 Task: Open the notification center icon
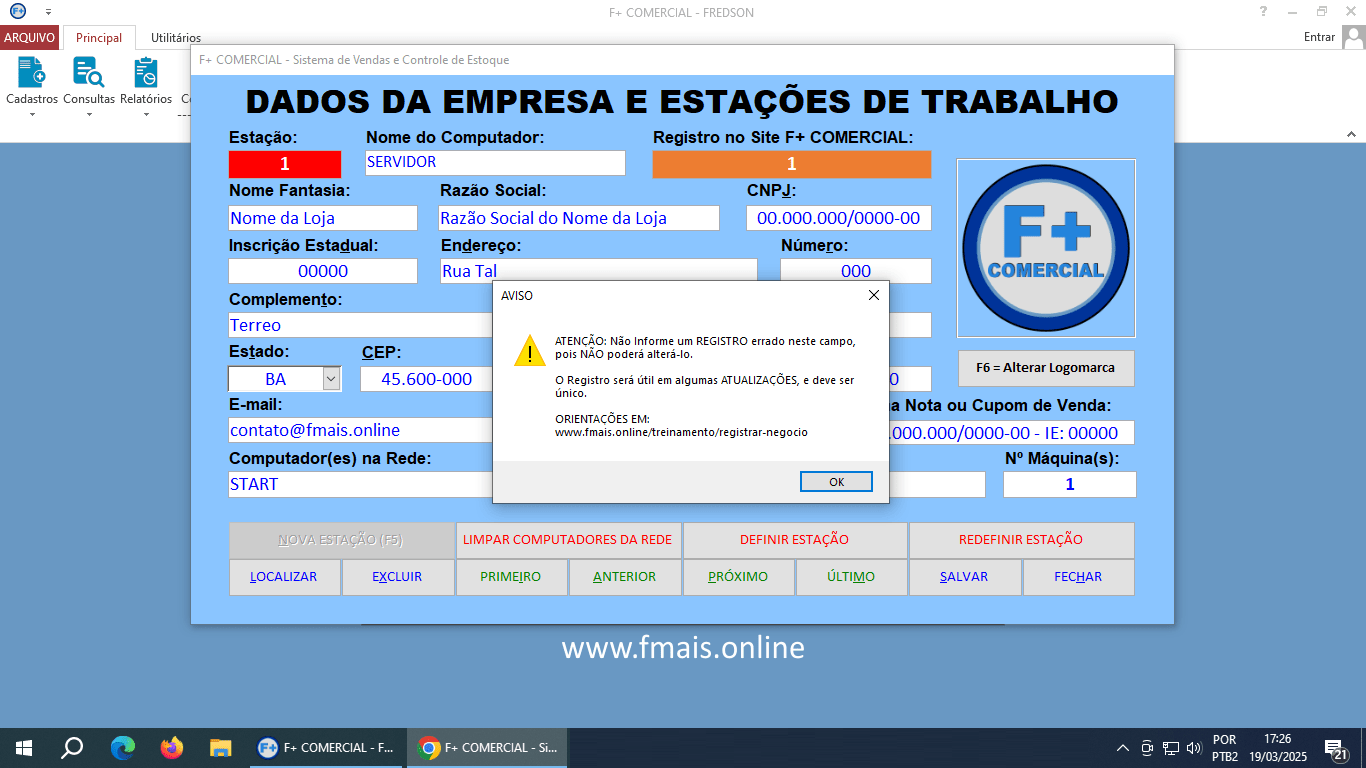pyautogui.click(x=1335, y=749)
